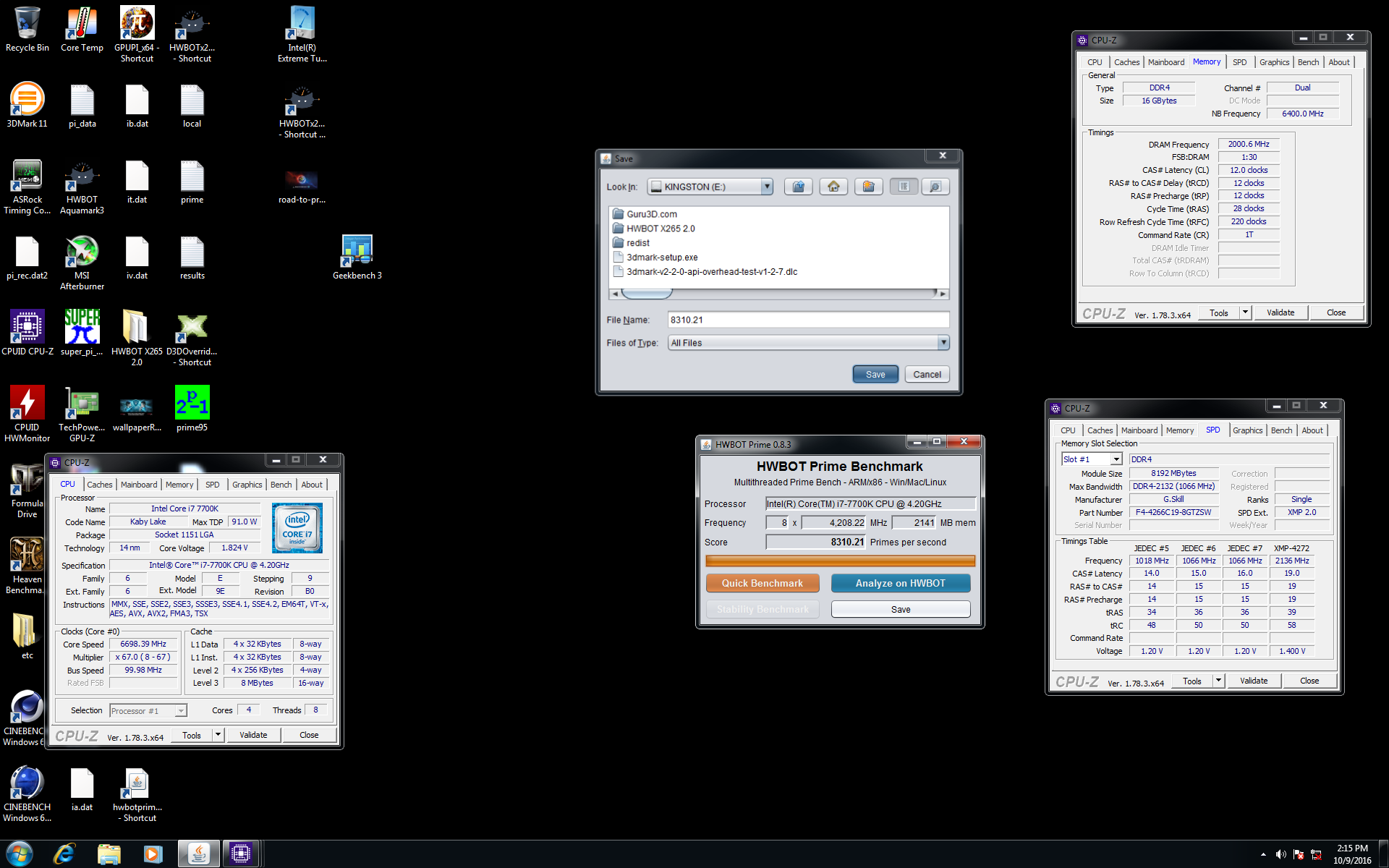This screenshot has width=1389, height=868.
Task: Select the redist folder
Action: tap(630, 243)
